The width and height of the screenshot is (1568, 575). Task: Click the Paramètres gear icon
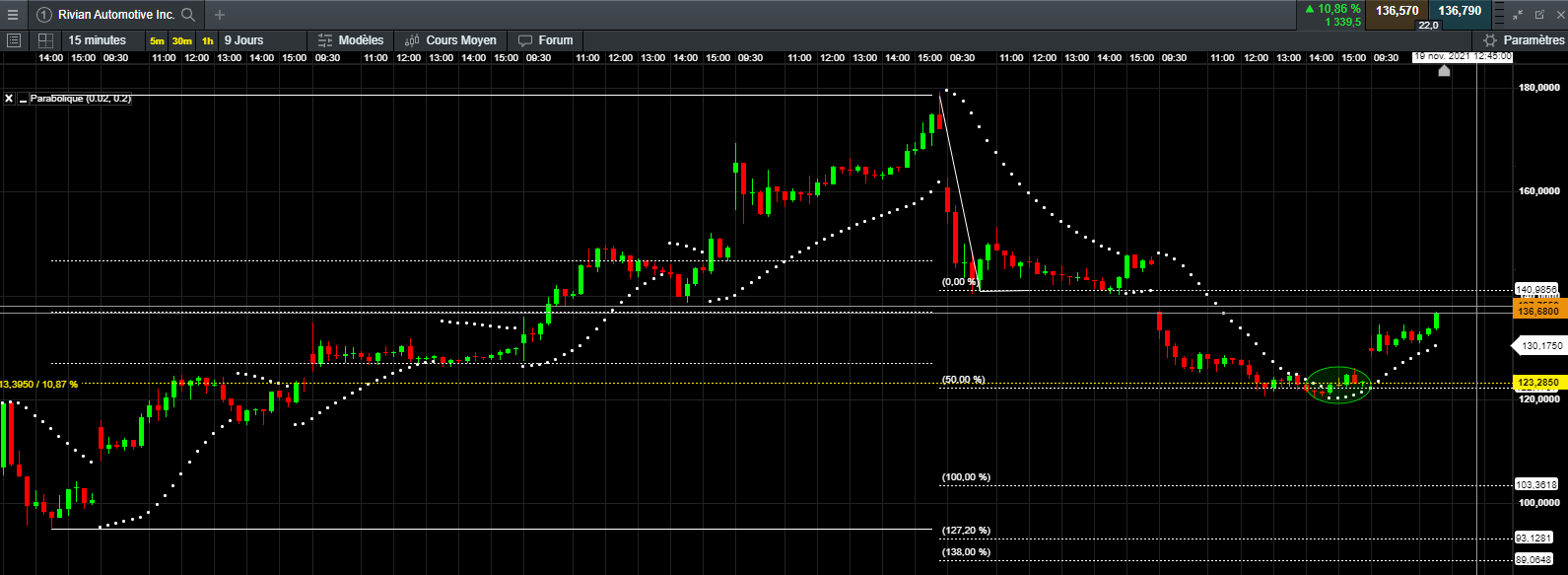coord(1490,40)
